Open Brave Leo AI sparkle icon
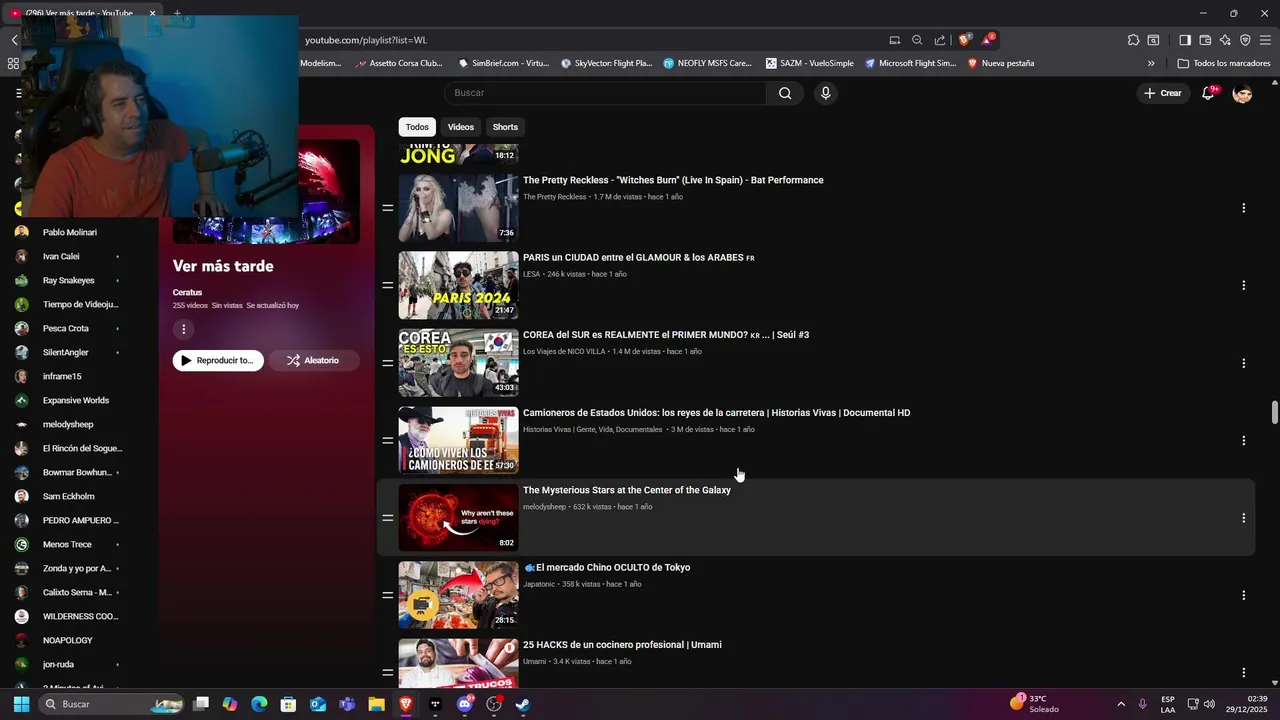The image size is (1280, 720). pyautogui.click(x=1225, y=40)
